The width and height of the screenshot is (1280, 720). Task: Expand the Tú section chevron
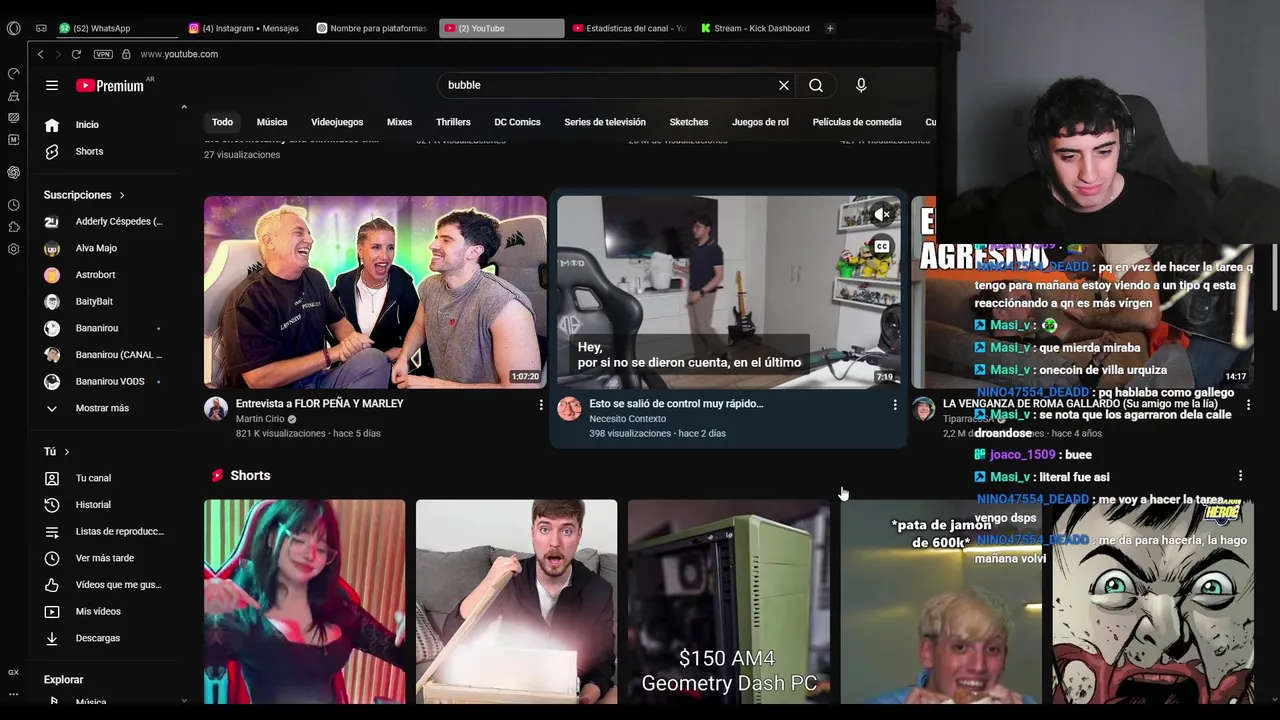point(67,452)
